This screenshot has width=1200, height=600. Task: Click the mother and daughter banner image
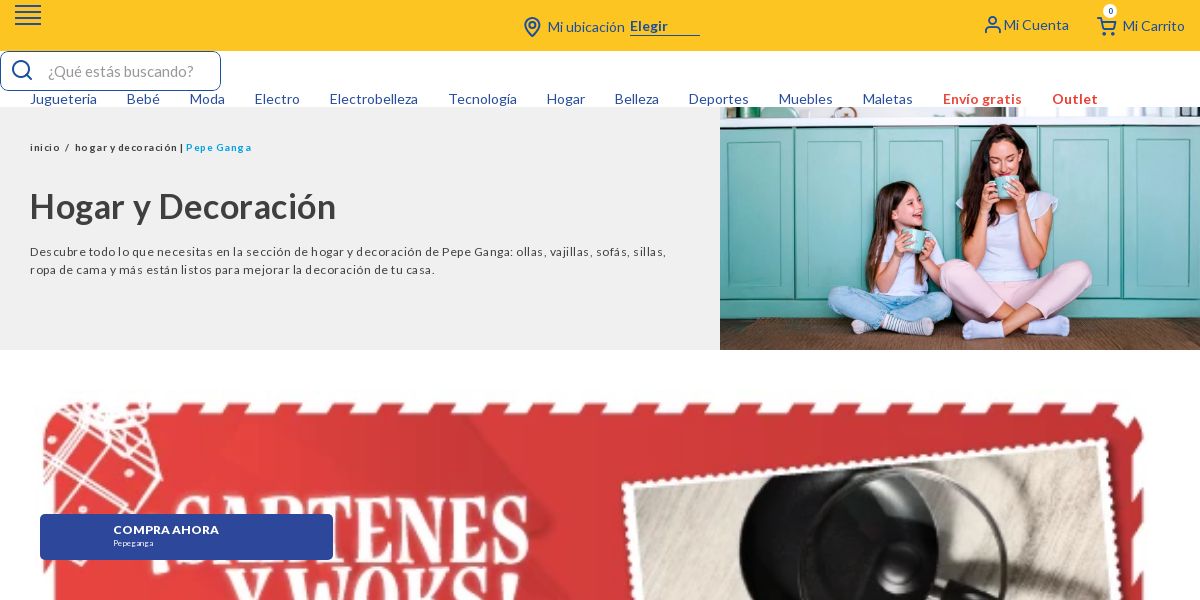coord(960,229)
